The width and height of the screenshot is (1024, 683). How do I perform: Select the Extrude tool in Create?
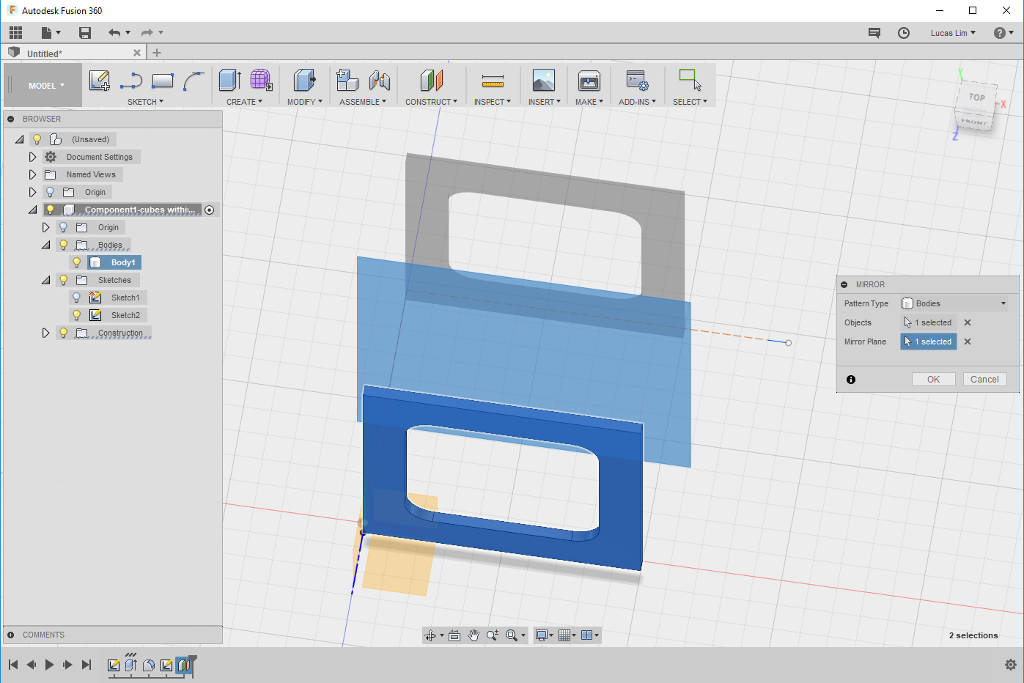(x=229, y=81)
